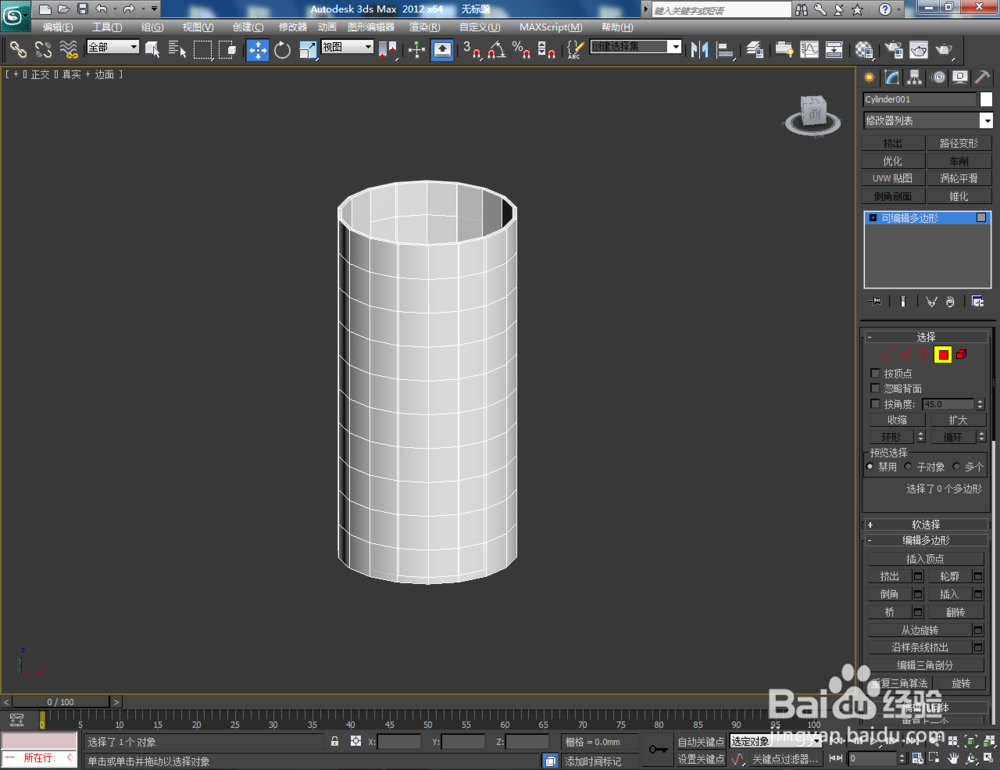
Task: Enable 按角度 checkbox
Action: [x=875, y=404]
